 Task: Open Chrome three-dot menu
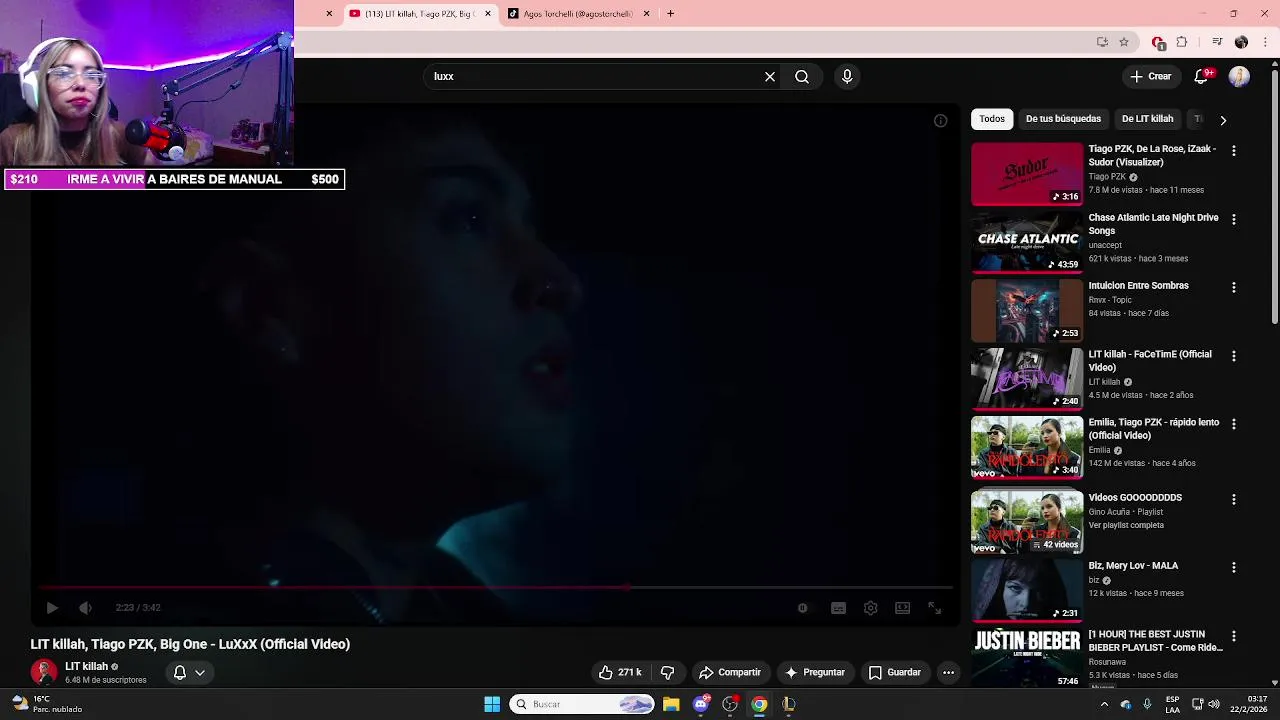click(1266, 42)
